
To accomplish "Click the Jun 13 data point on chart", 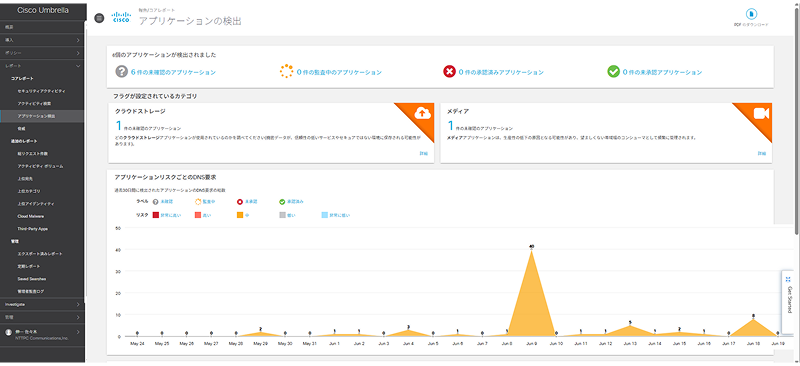I will click(630, 326).
